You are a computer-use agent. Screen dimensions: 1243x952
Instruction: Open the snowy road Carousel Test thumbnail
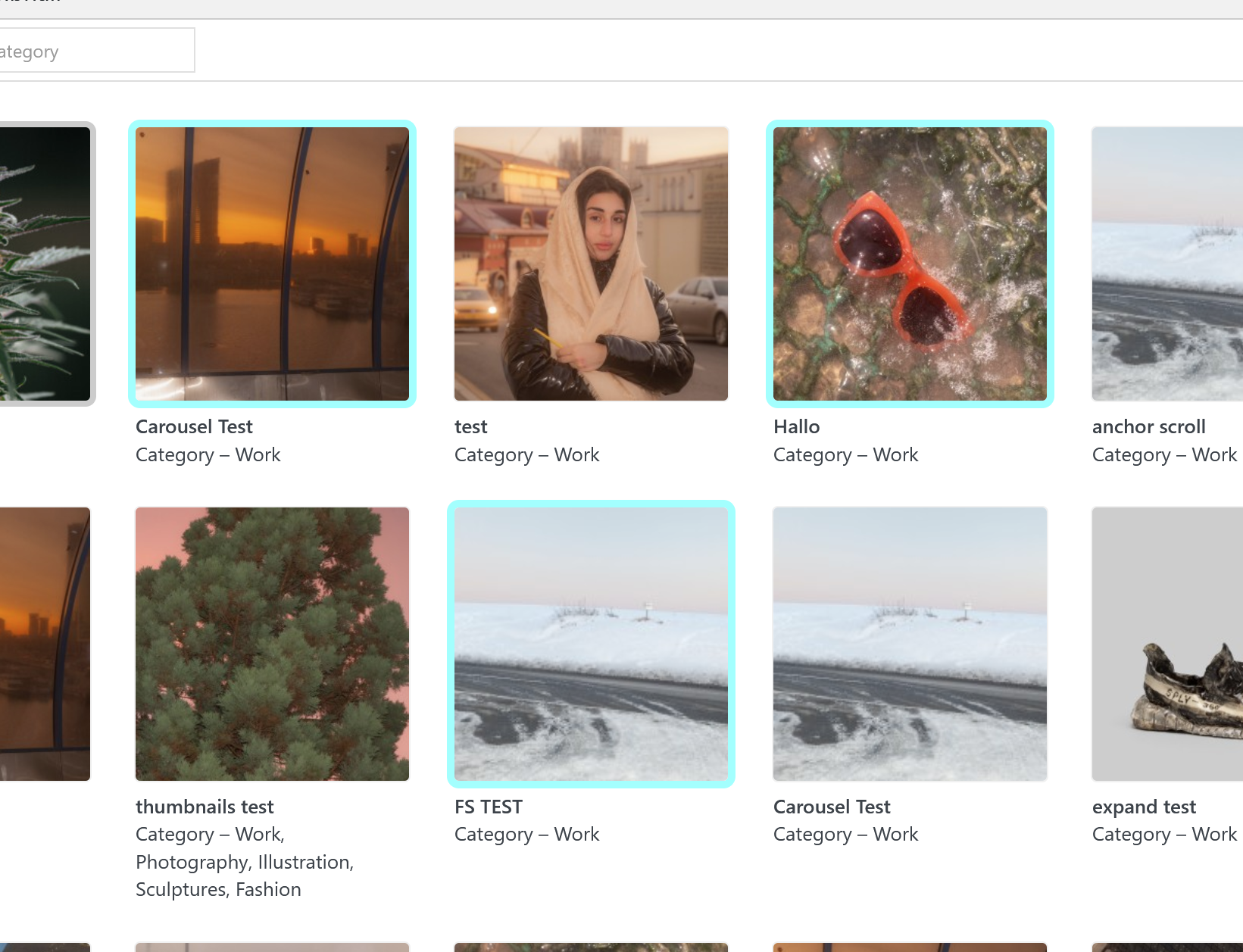coord(910,644)
